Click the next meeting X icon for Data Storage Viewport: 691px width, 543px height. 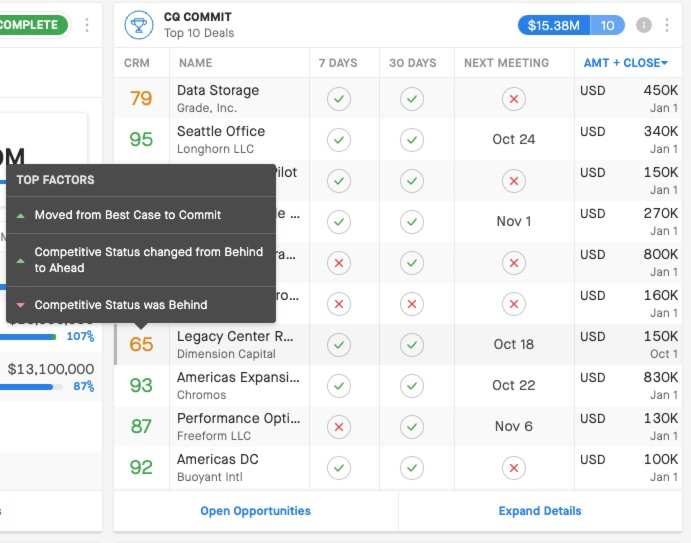[x=514, y=99]
